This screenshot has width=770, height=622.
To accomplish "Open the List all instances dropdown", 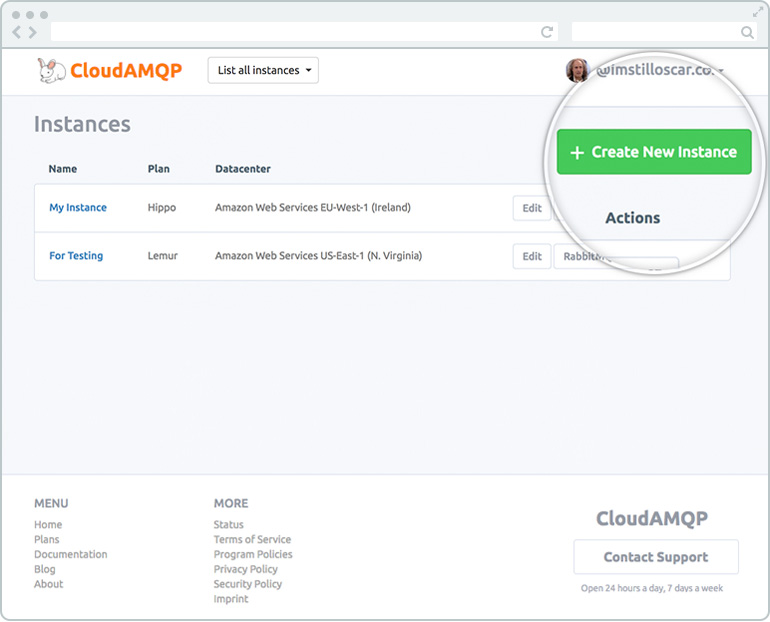I will click(x=263, y=70).
